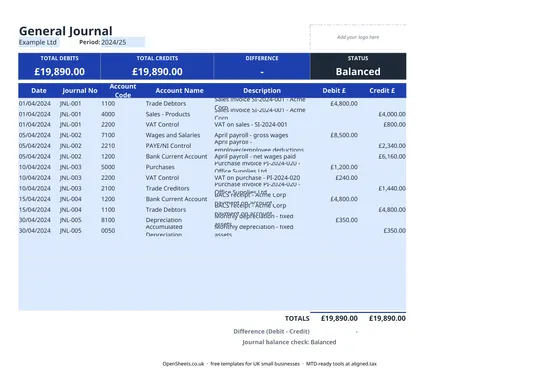Screen dimensions: 540x382
Task: Click account code 8100
Action: [x=108, y=220]
